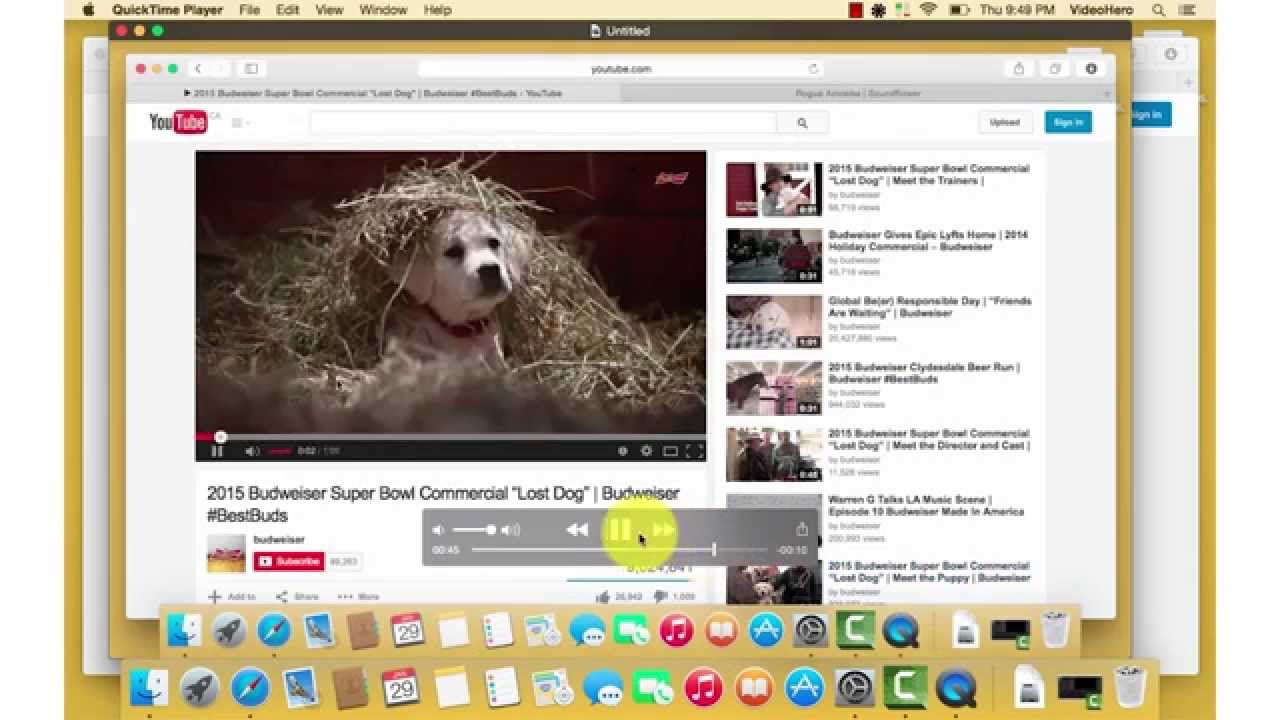Switch to the Rogue Amoeba Soundflower tab
1280x720 pixels.
[858, 93]
